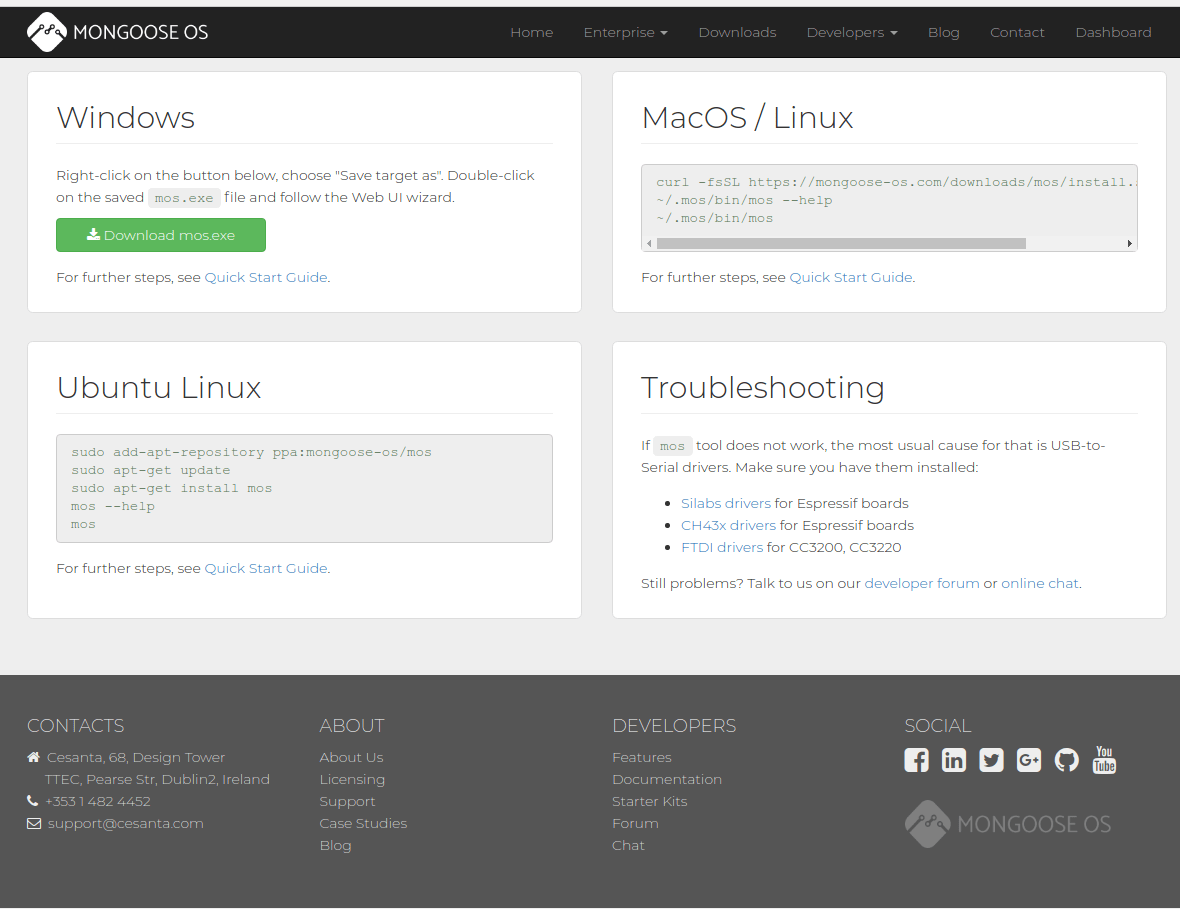The height and width of the screenshot is (909, 1180).
Task: Open the Twitter social icon
Action: tap(991, 760)
